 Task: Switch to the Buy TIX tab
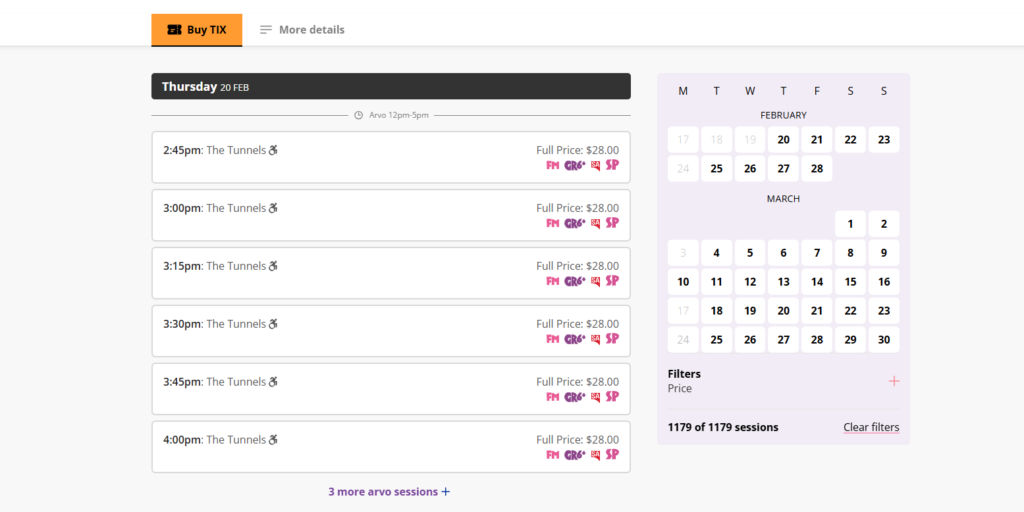click(x=197, y=30)
